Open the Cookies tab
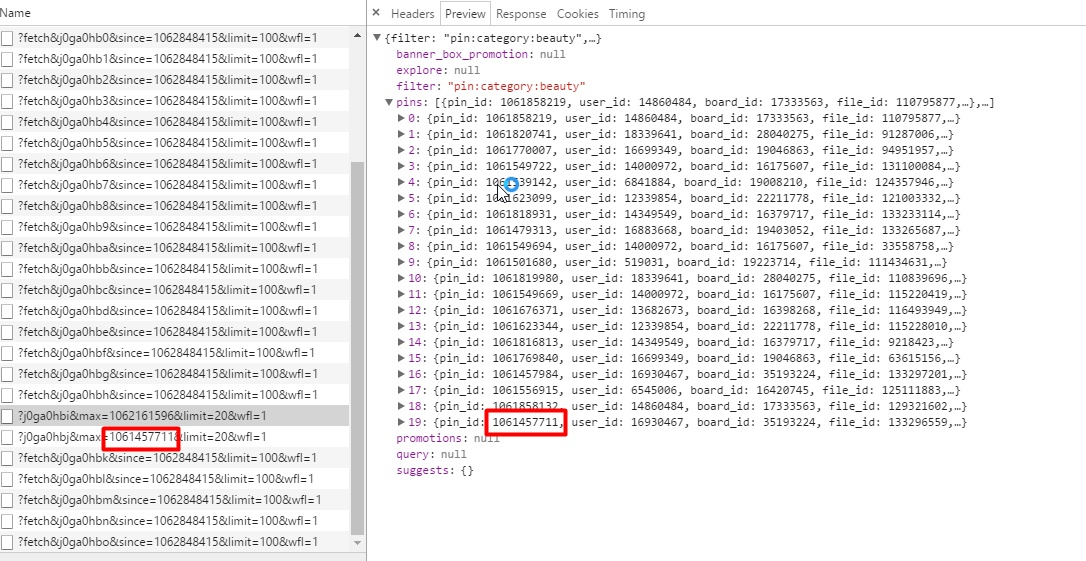The image size is (1086, 561). (x=578, y=14)
